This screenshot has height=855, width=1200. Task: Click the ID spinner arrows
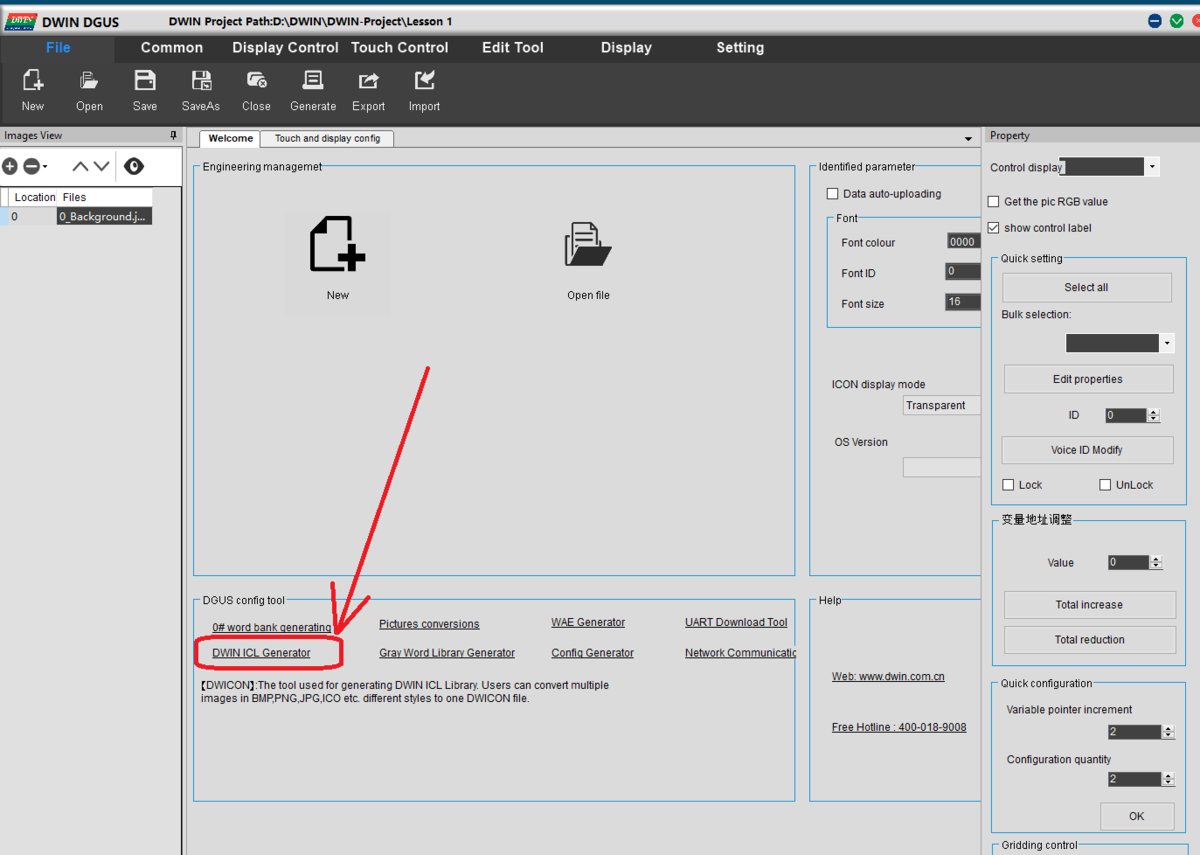(1154, 415)
